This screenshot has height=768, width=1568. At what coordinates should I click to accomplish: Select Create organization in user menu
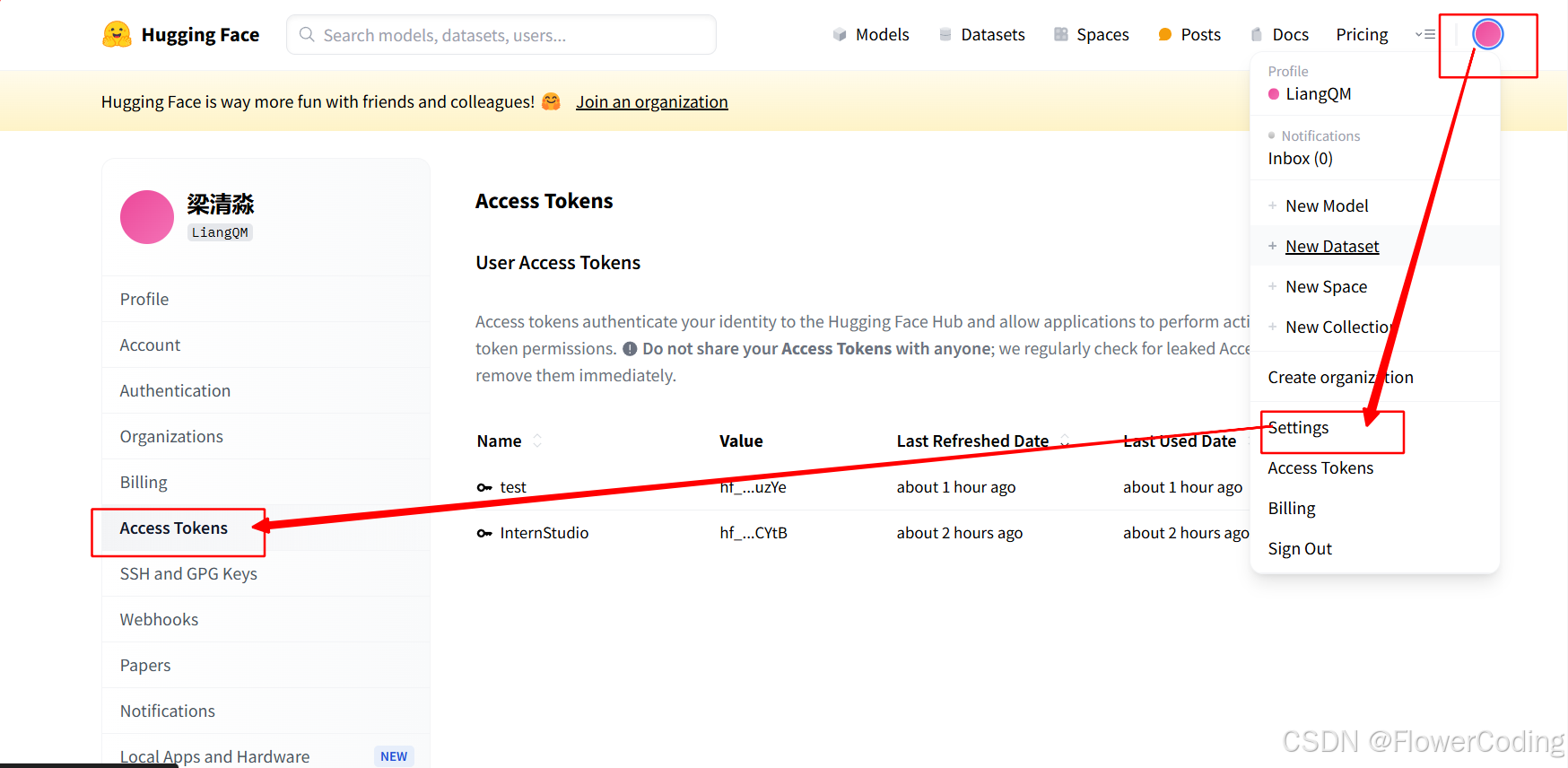click(1374, 377)
